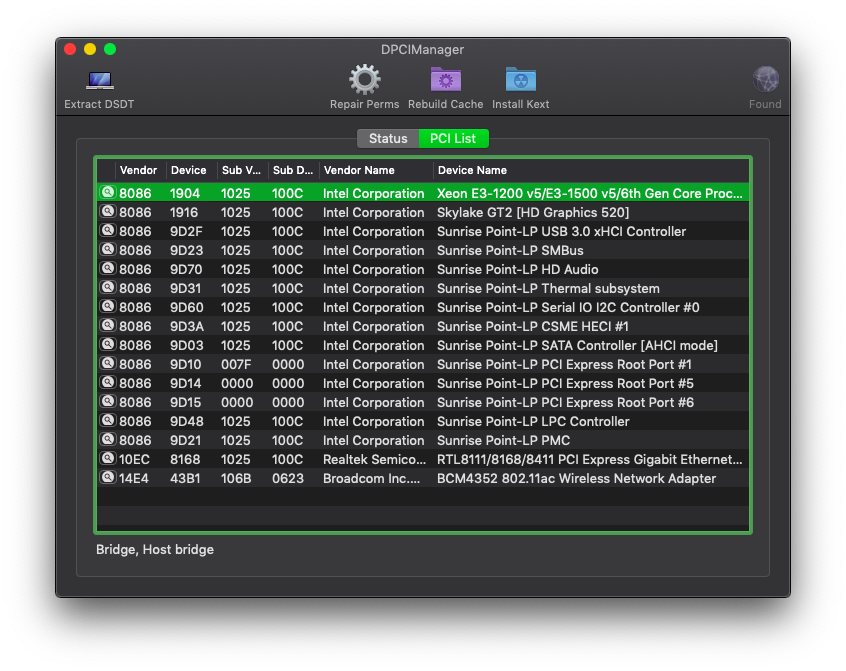Viewport: 846px width, 671px height.
Task: Select 'Sunrise Point-LP CSME HECI #1' device name
Action: point(533,326)
